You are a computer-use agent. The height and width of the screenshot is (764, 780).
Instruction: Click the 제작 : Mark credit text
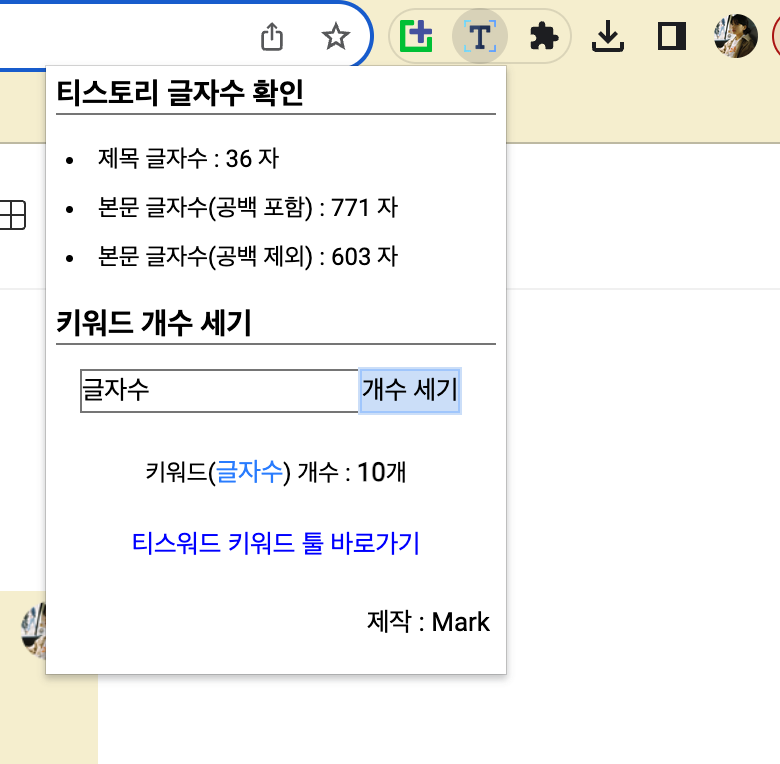point(428,621)
